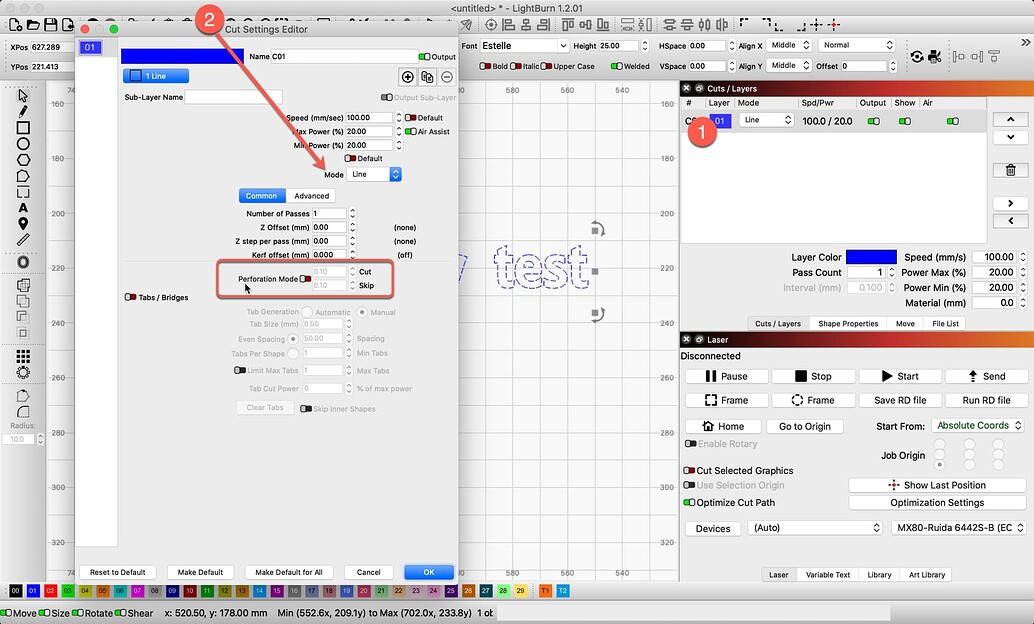
Task: Pick the Ellipse drawing tool
Action: pos(22,145)
